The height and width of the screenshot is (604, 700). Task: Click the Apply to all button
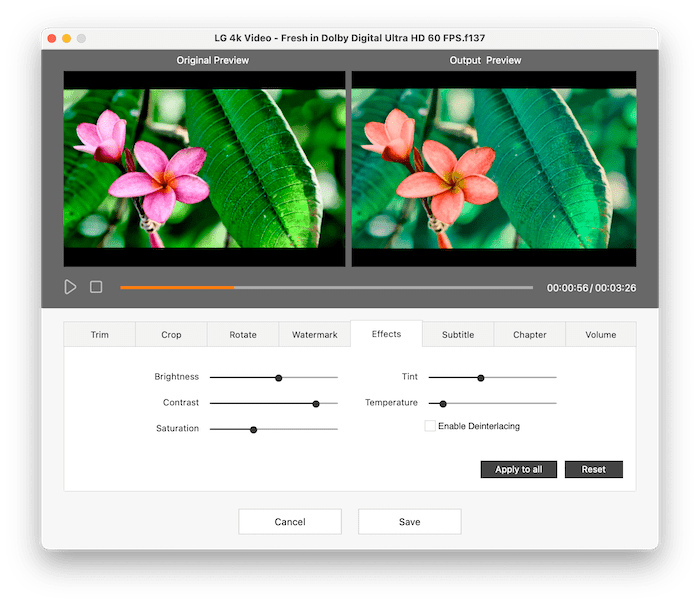point(519,469)
